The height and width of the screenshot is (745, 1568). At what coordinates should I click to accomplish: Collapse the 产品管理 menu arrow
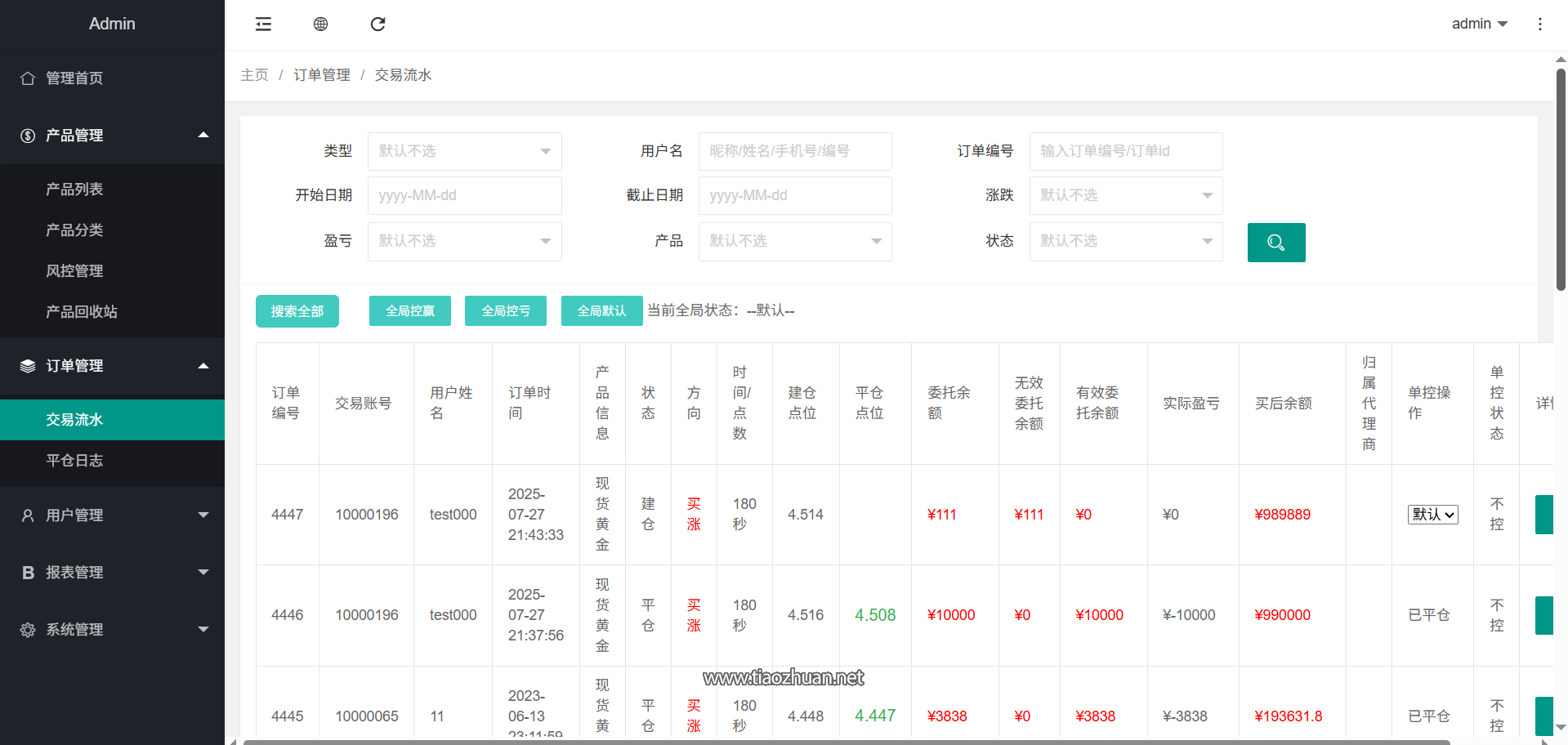pyautogui.click(x=203, y=135)
